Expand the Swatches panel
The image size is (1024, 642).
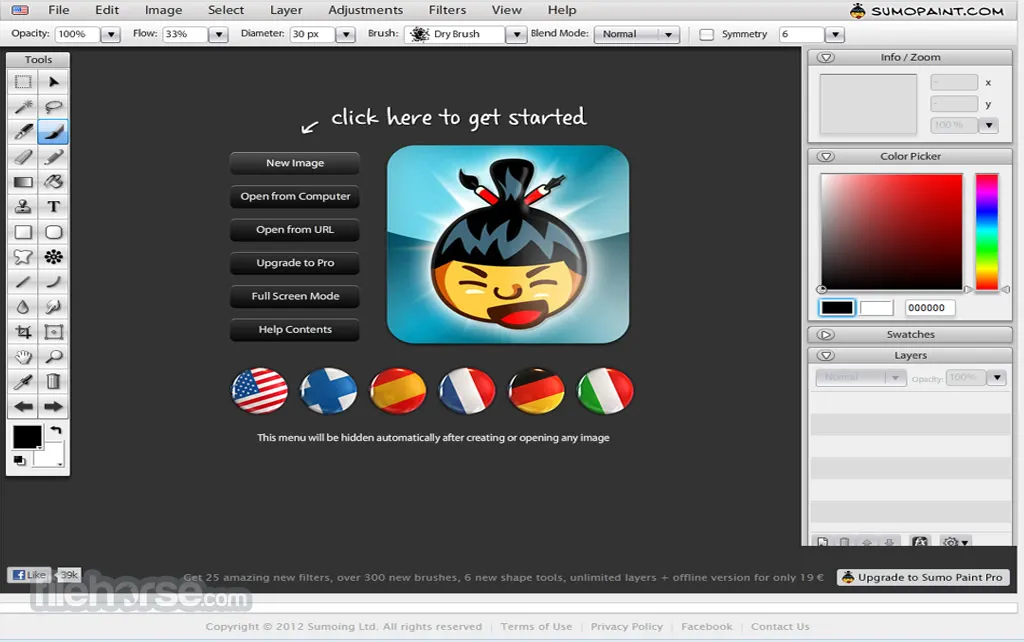[x=826, y=335]
